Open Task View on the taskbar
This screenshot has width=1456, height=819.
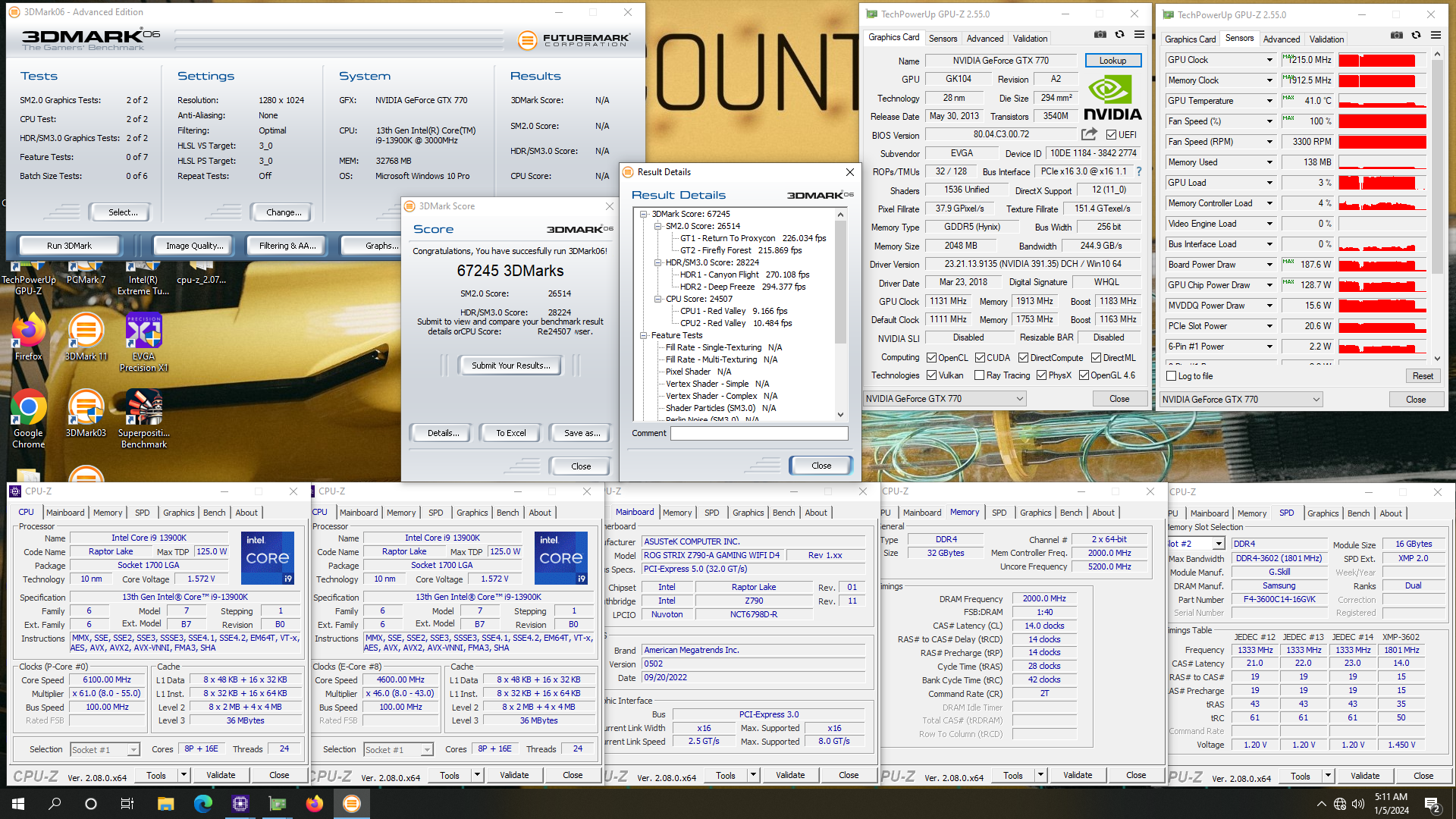[127, 804]
